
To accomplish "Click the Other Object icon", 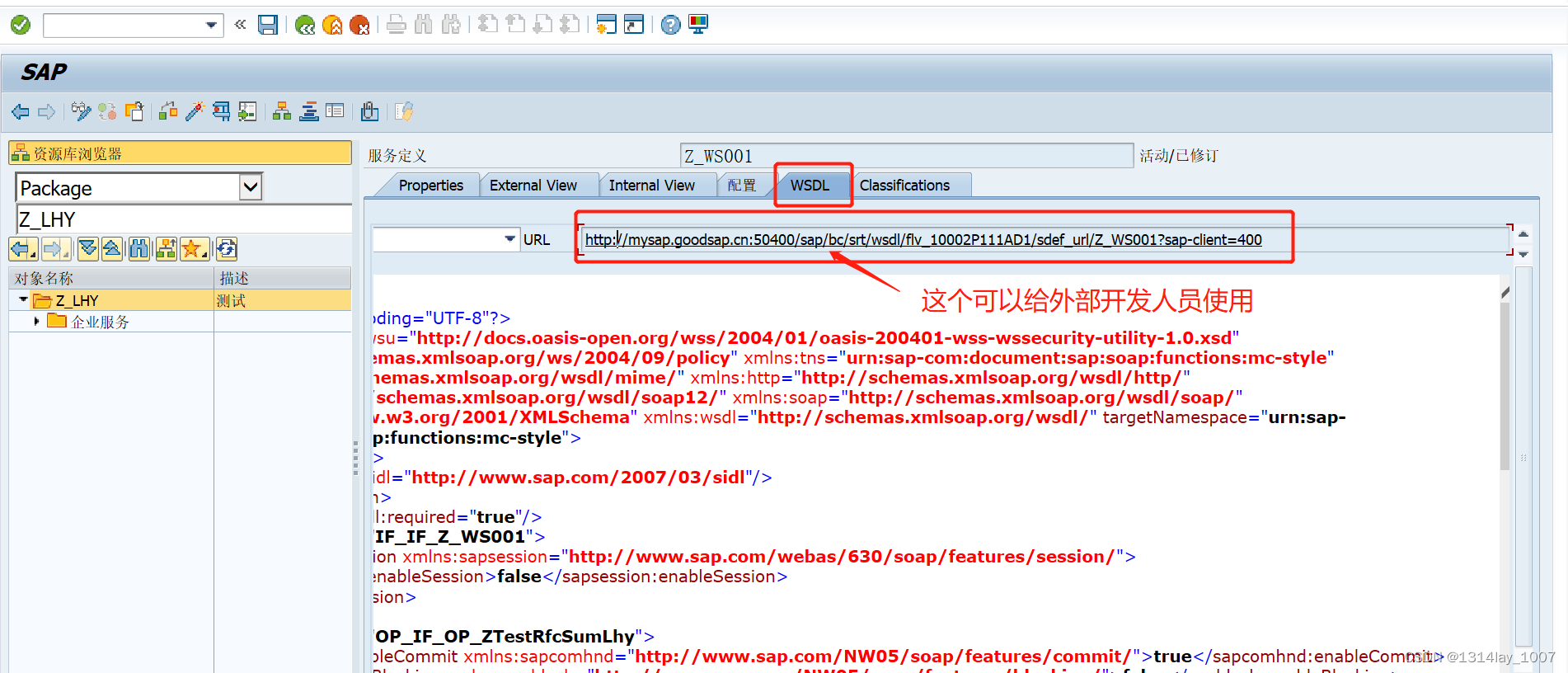I will tap(134, 111).
